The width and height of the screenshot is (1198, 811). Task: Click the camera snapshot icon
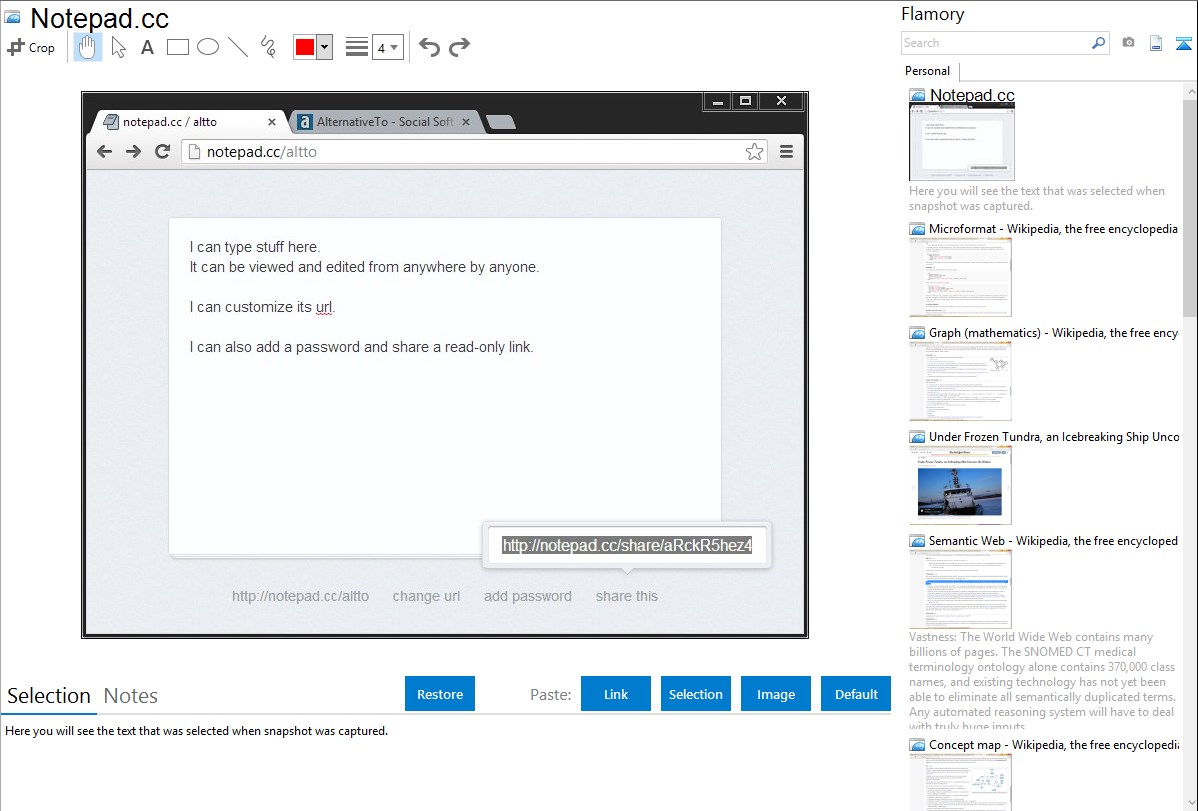pyautogui.click(x=1128, y=43)
